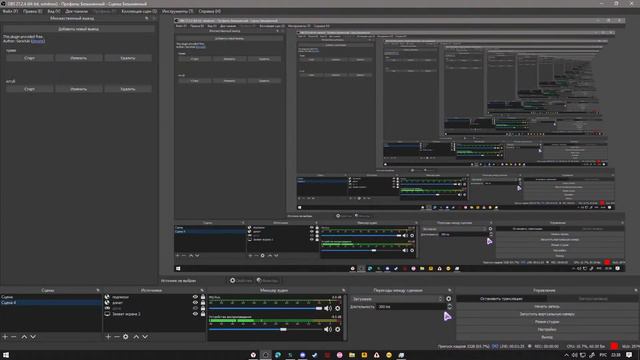Move scene down in Сцены panel
The height and width of the screenshot is (360, 640).
point(33,337)
